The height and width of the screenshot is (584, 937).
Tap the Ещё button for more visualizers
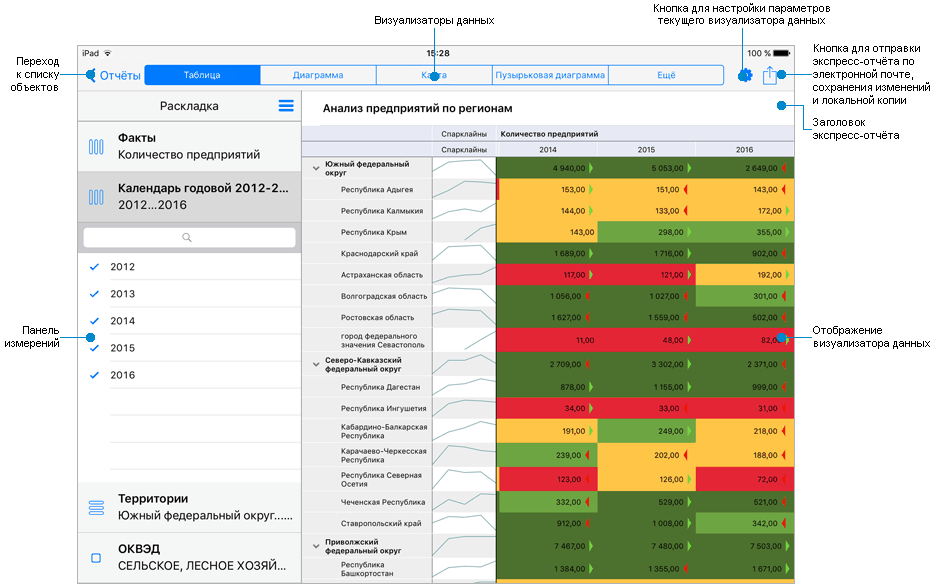pyautogui.click(x=666, y=75)
